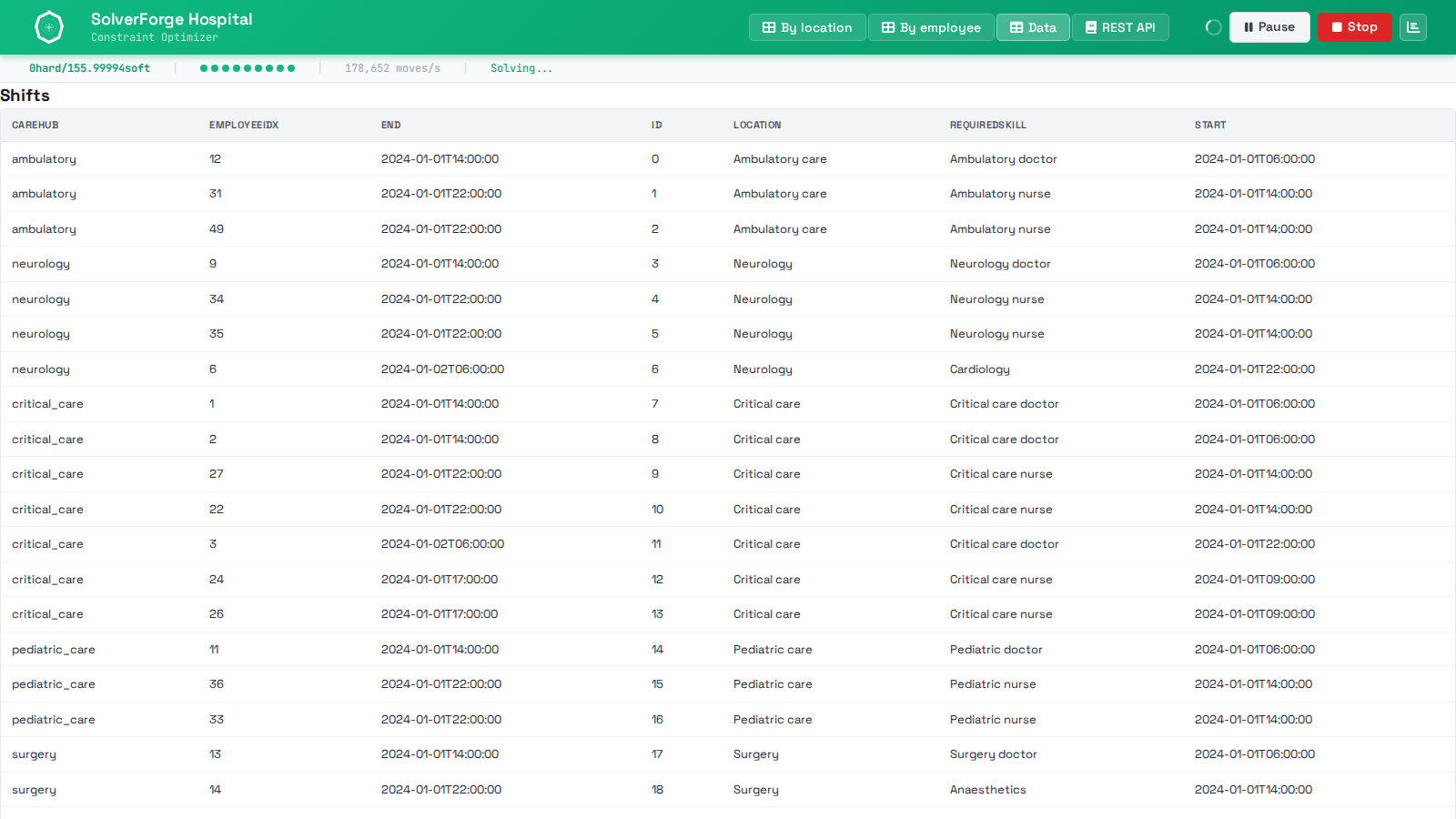Click the Cardiology required skill cell

980,369
